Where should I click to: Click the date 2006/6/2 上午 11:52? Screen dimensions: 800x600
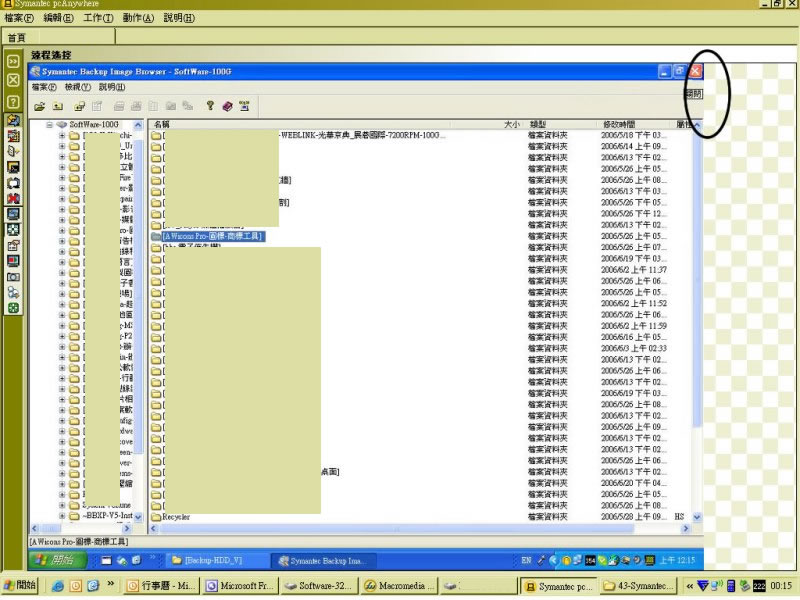coord(634,304)
